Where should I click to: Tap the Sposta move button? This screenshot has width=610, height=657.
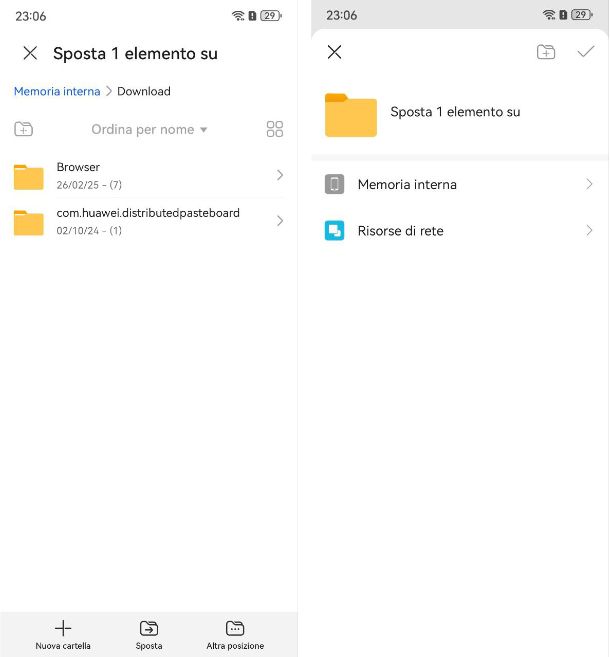(x=149, y=635)
